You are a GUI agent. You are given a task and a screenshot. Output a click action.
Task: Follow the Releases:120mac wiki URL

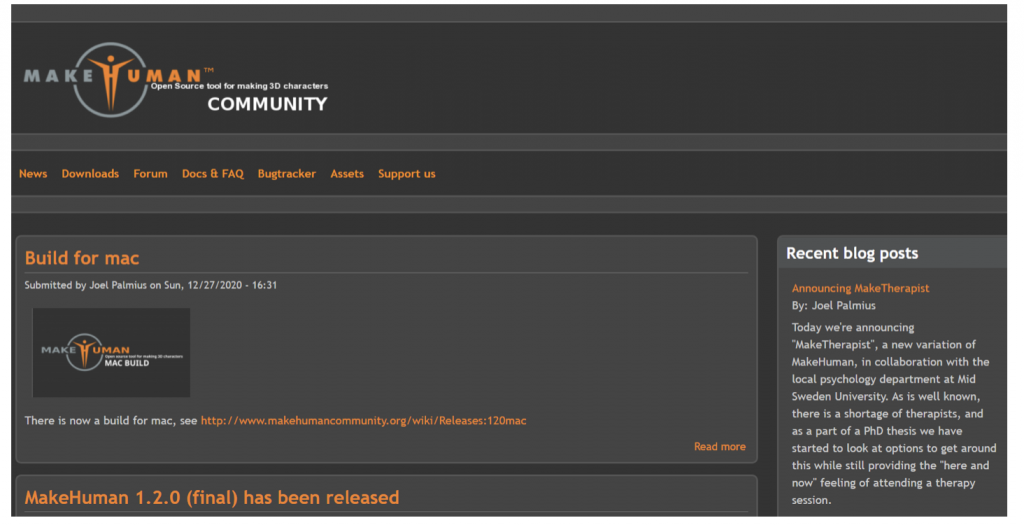363,421
